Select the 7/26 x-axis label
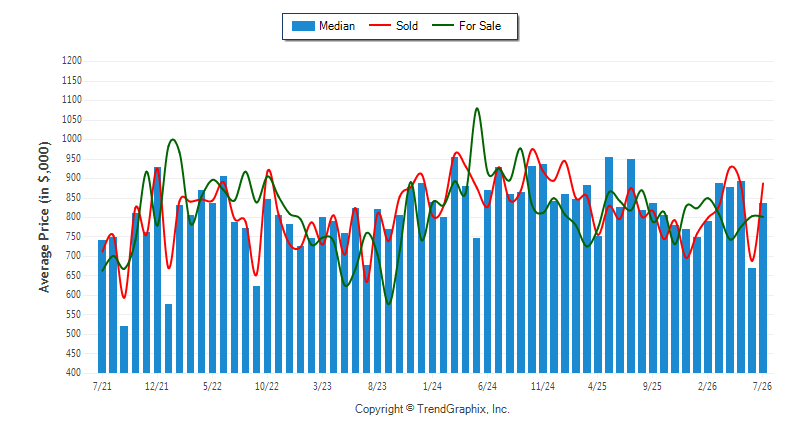Screen dimensions: 800x434 coord(762,386)
